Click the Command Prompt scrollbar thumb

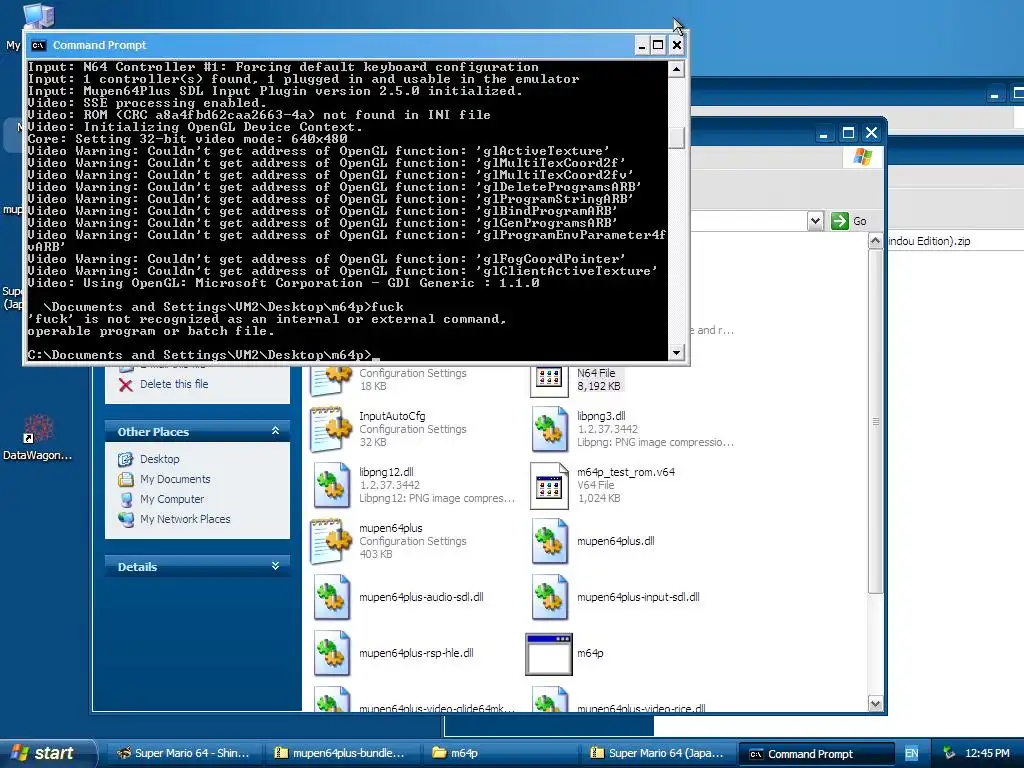pyautogui.click(x=677, y=137)
